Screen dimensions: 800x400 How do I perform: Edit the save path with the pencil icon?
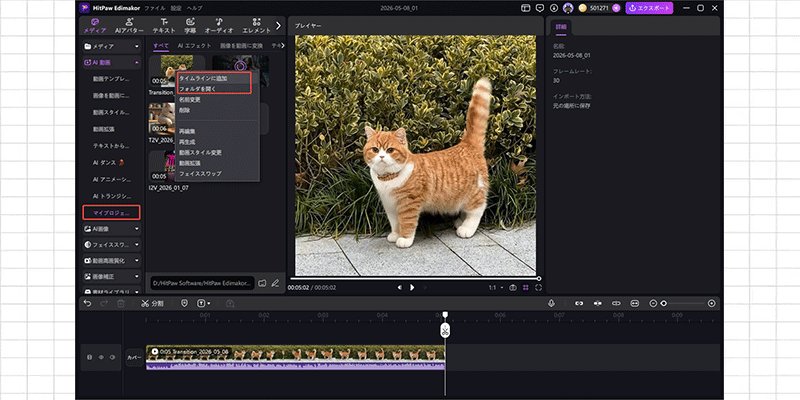[275, 283]
